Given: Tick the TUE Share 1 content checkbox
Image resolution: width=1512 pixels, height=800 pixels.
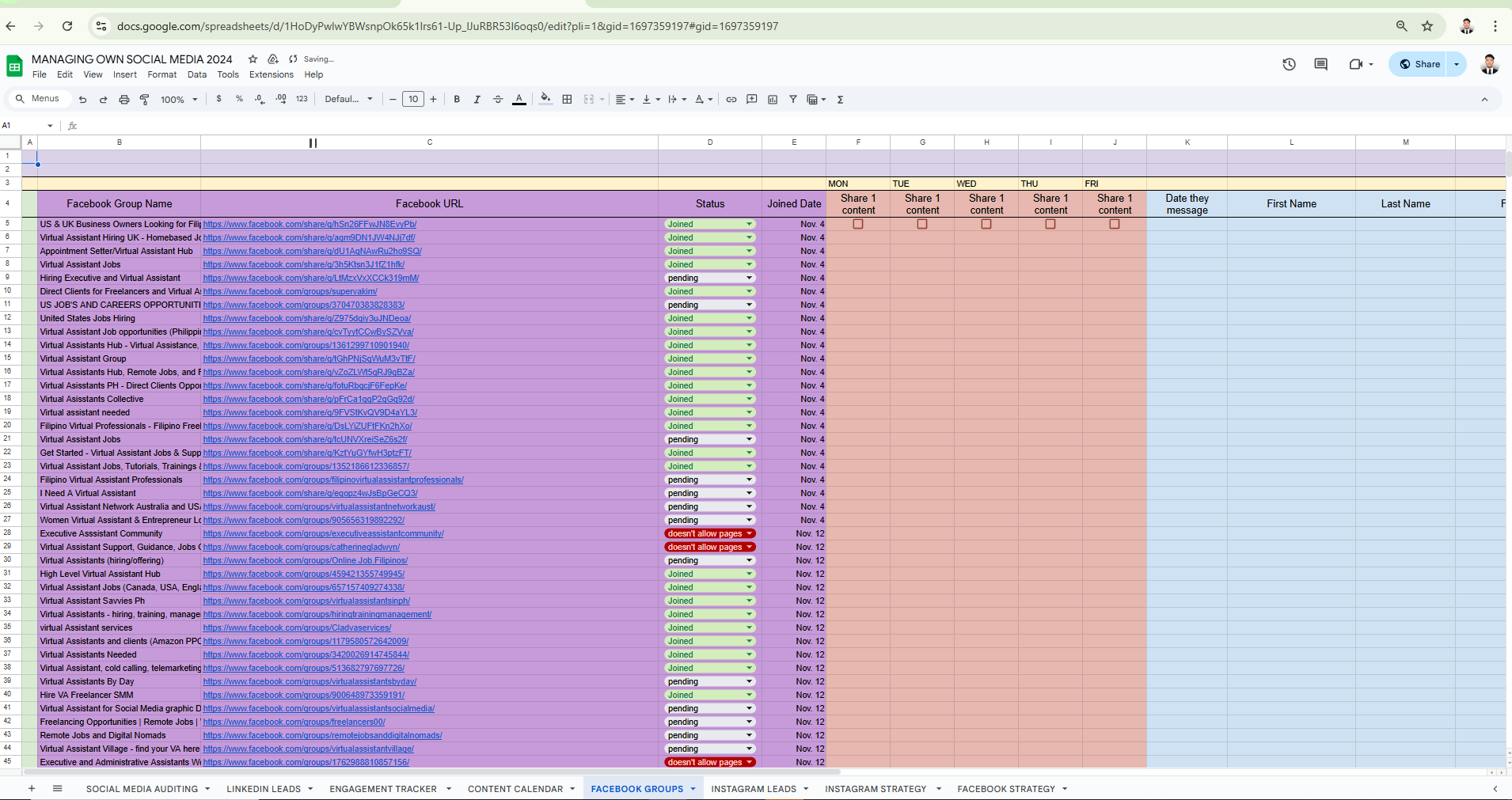Looking at the screenshot, I should [922, 224].
